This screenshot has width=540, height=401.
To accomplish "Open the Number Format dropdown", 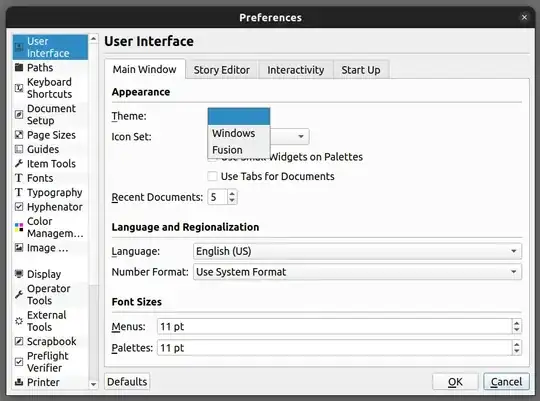I will click(x=357, y=272).
